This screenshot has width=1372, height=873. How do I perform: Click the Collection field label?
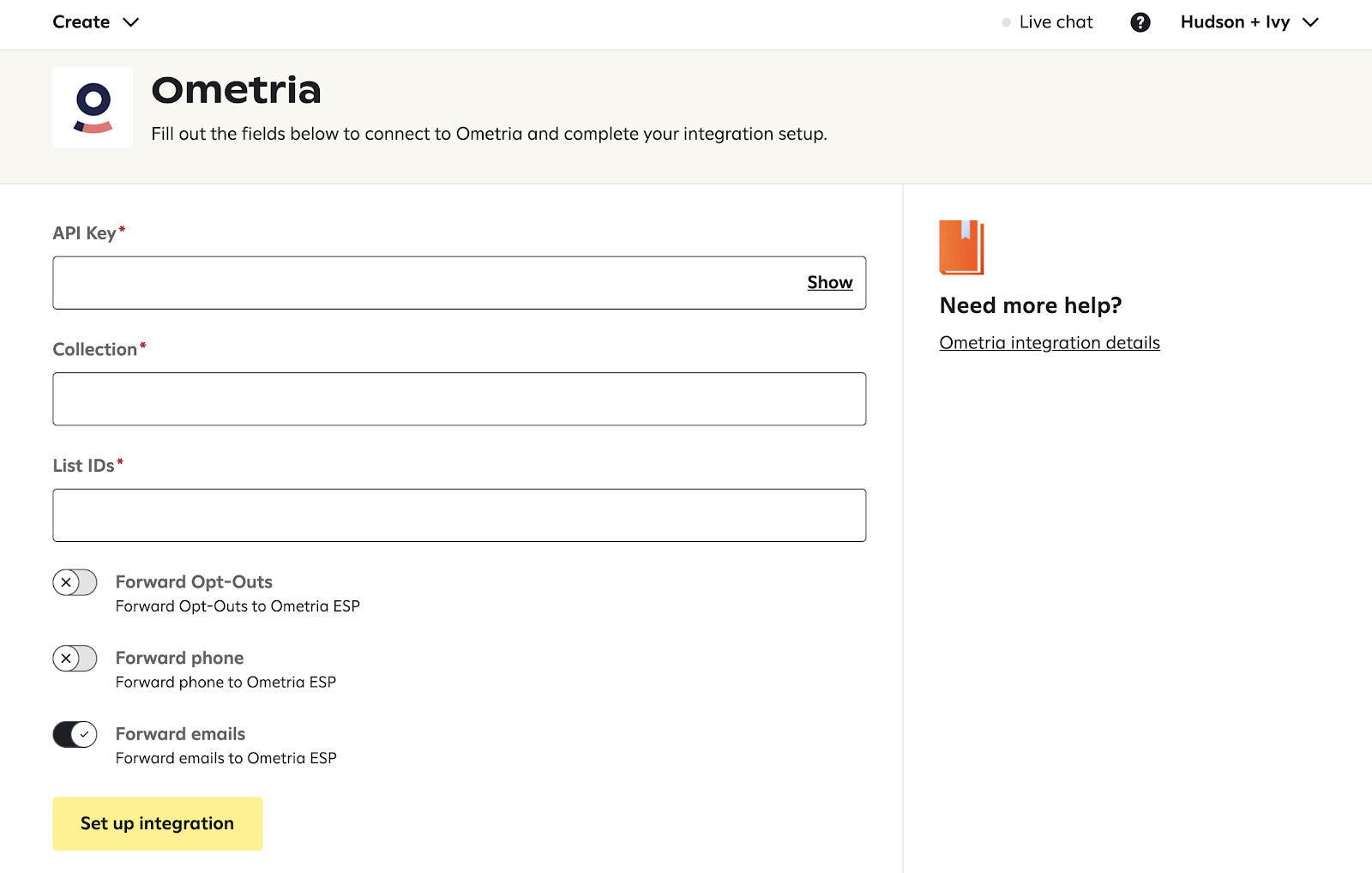pos(99,349)
